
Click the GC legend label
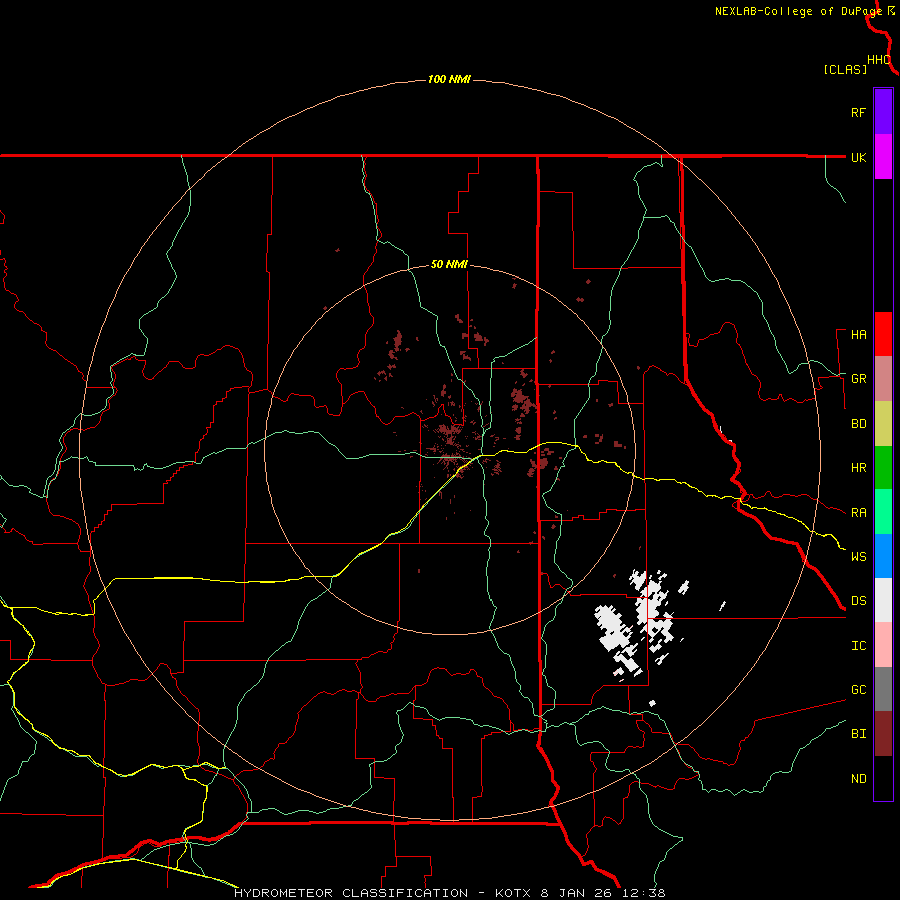click(x=858, y=690)
